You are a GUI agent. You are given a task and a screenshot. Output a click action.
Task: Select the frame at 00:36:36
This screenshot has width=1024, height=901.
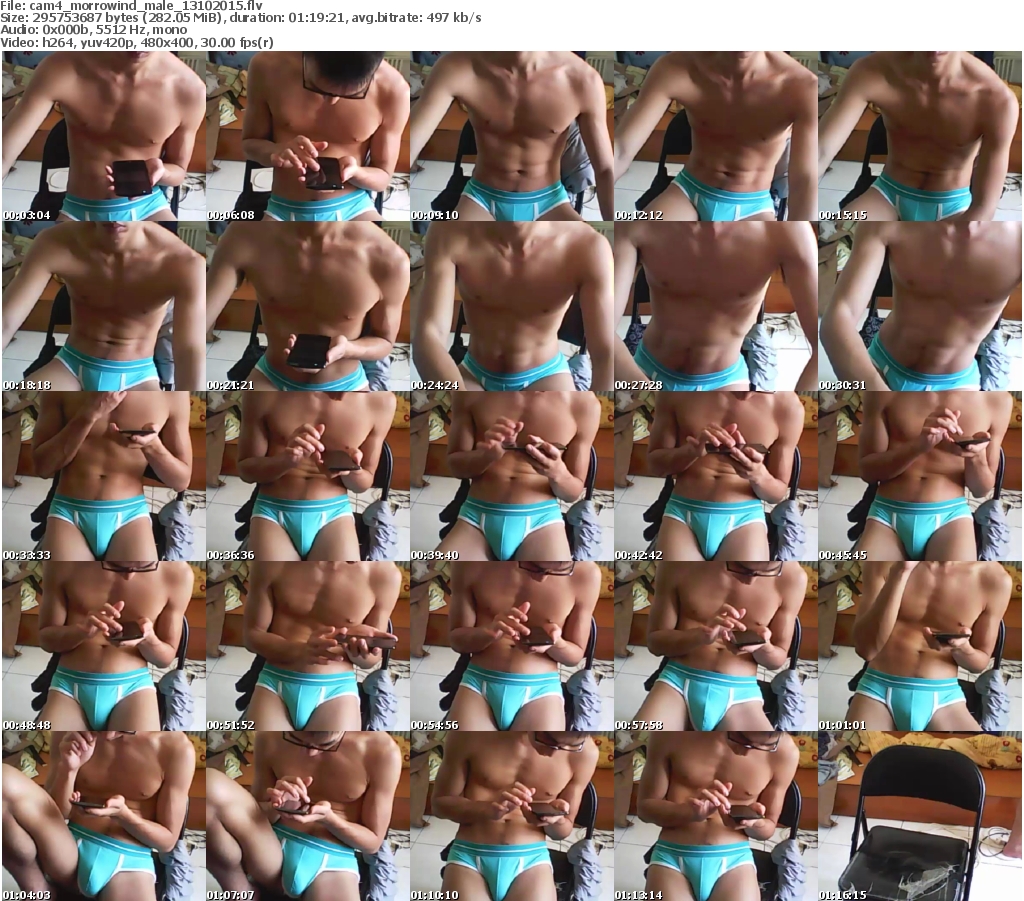308,476
